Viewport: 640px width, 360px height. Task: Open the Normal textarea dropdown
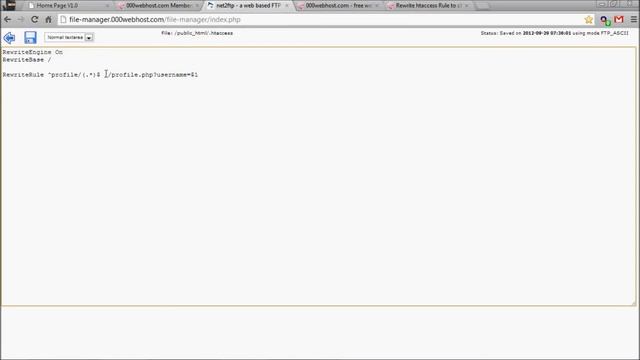tap(69, 37)
